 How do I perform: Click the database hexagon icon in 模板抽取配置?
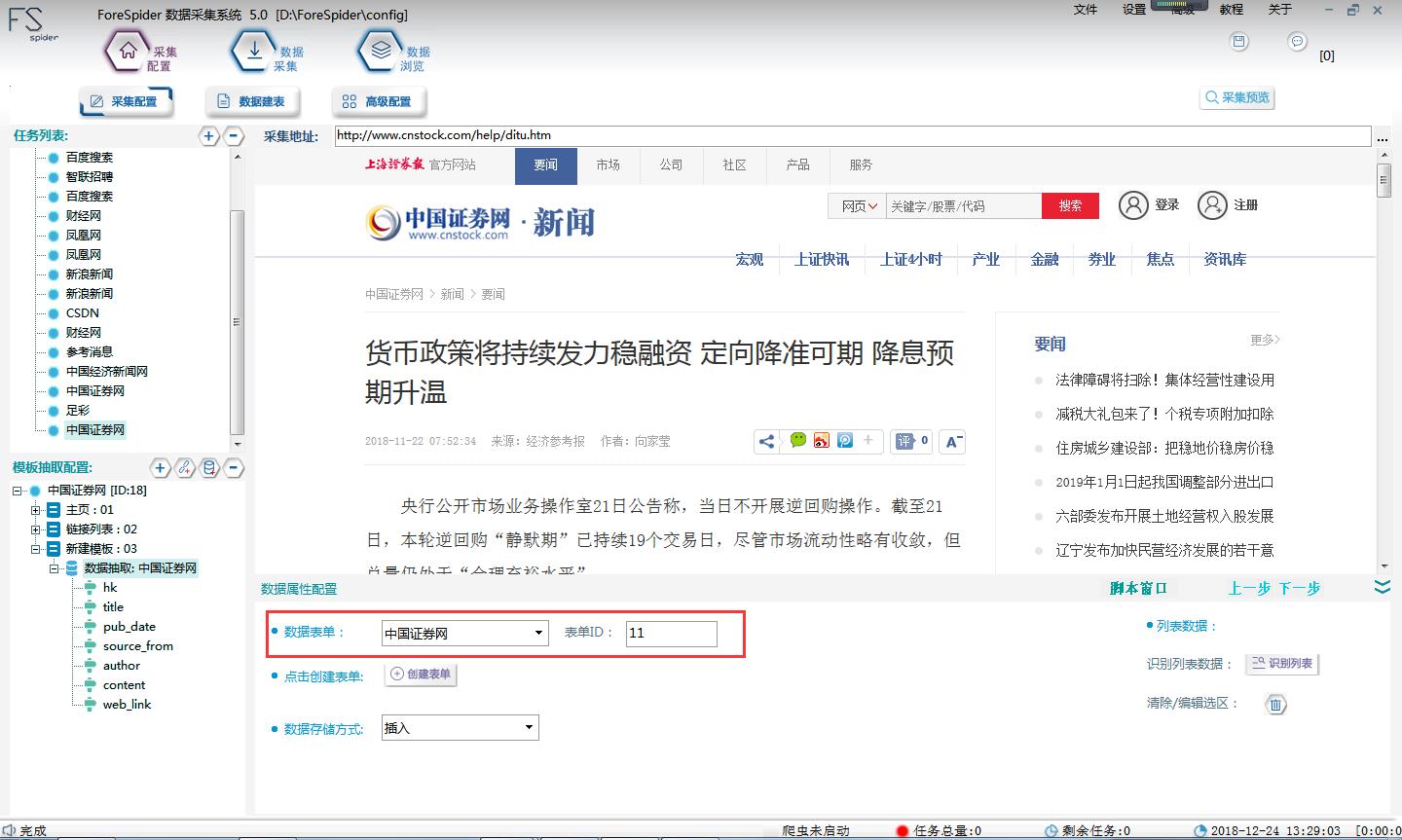point(208,468)
